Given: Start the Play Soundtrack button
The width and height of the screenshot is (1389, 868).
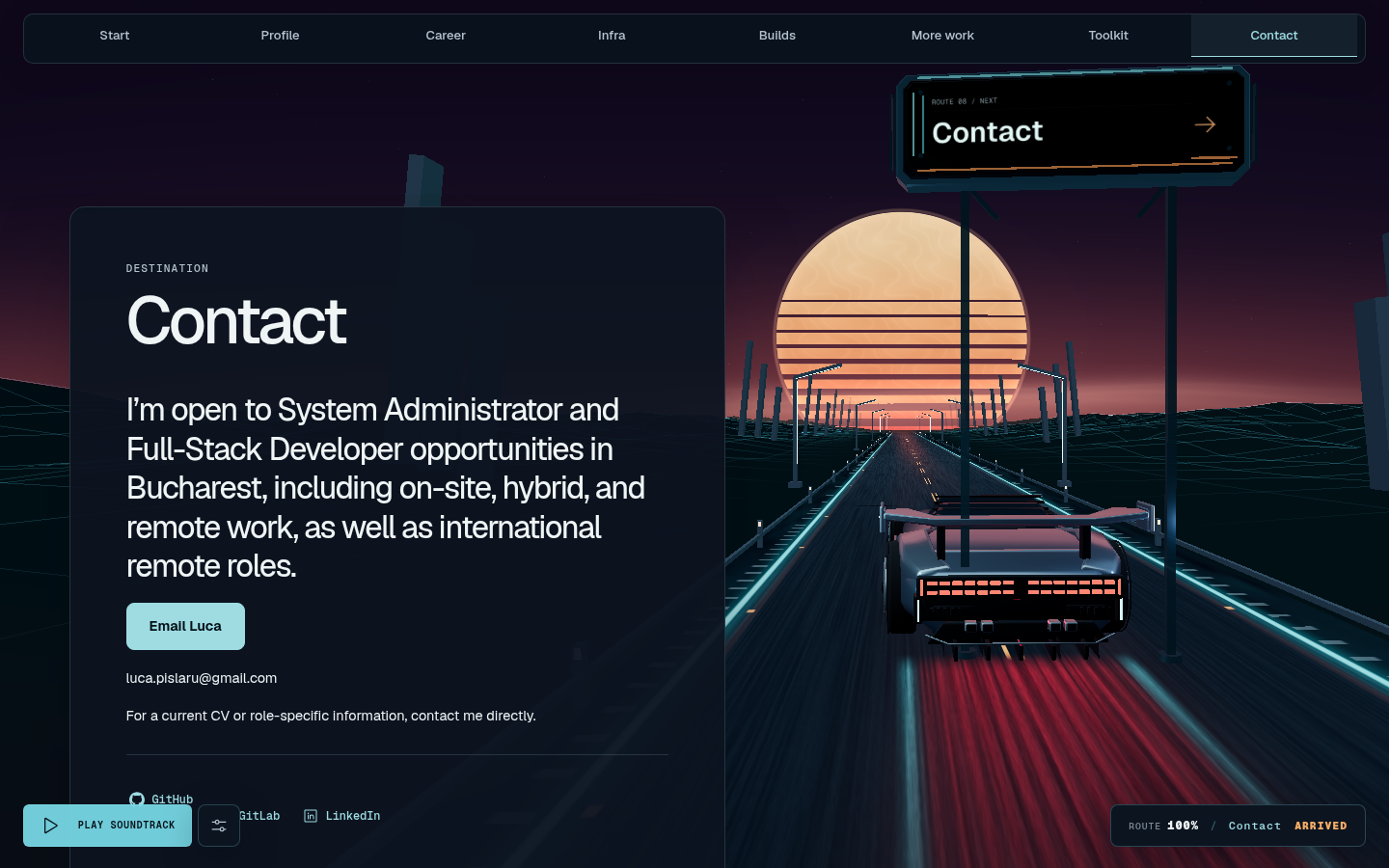Looking at the screenshot, I should (108, 826).
